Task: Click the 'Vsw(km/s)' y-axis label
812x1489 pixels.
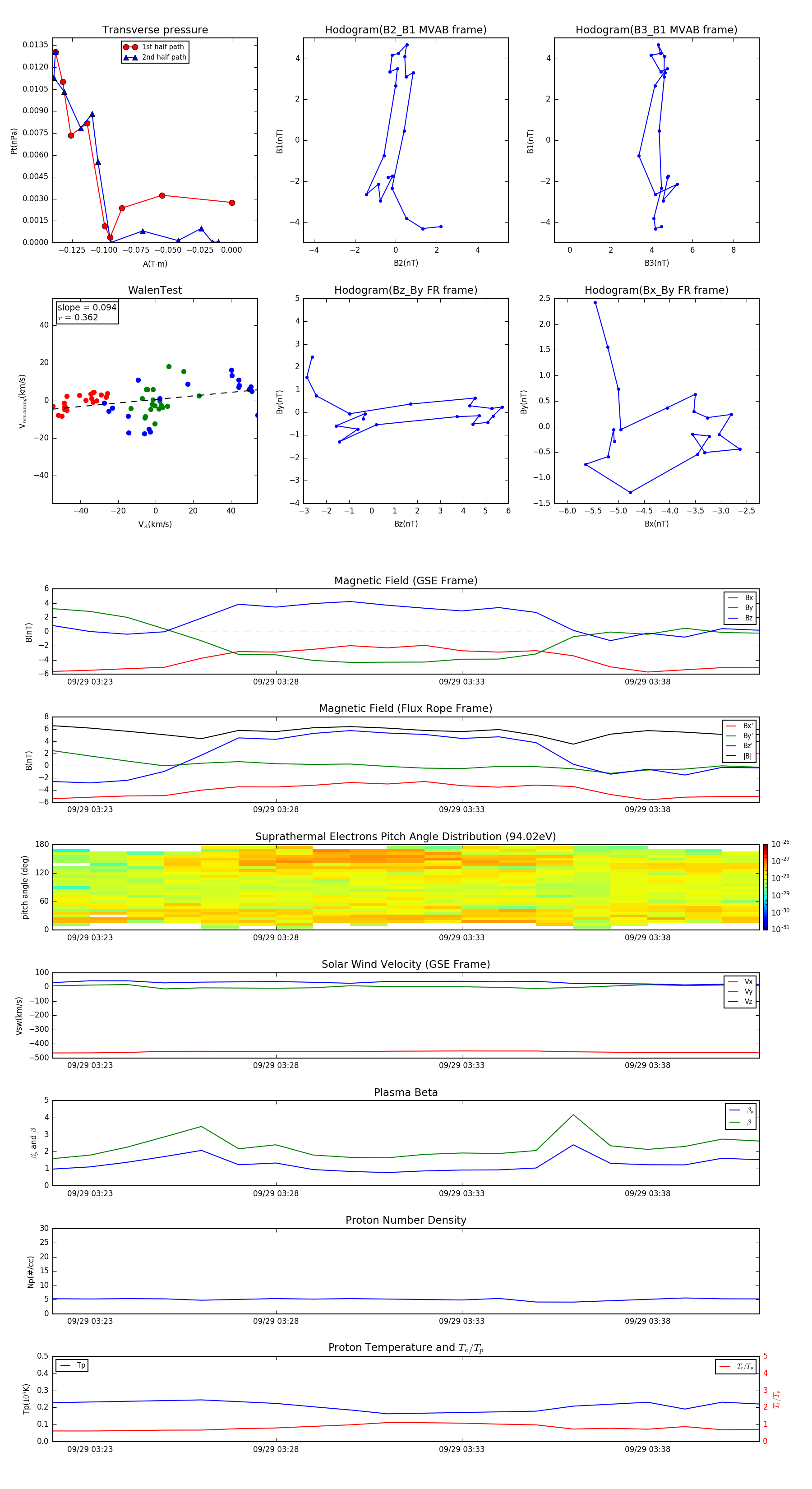Action: (x=19, y=1016)
